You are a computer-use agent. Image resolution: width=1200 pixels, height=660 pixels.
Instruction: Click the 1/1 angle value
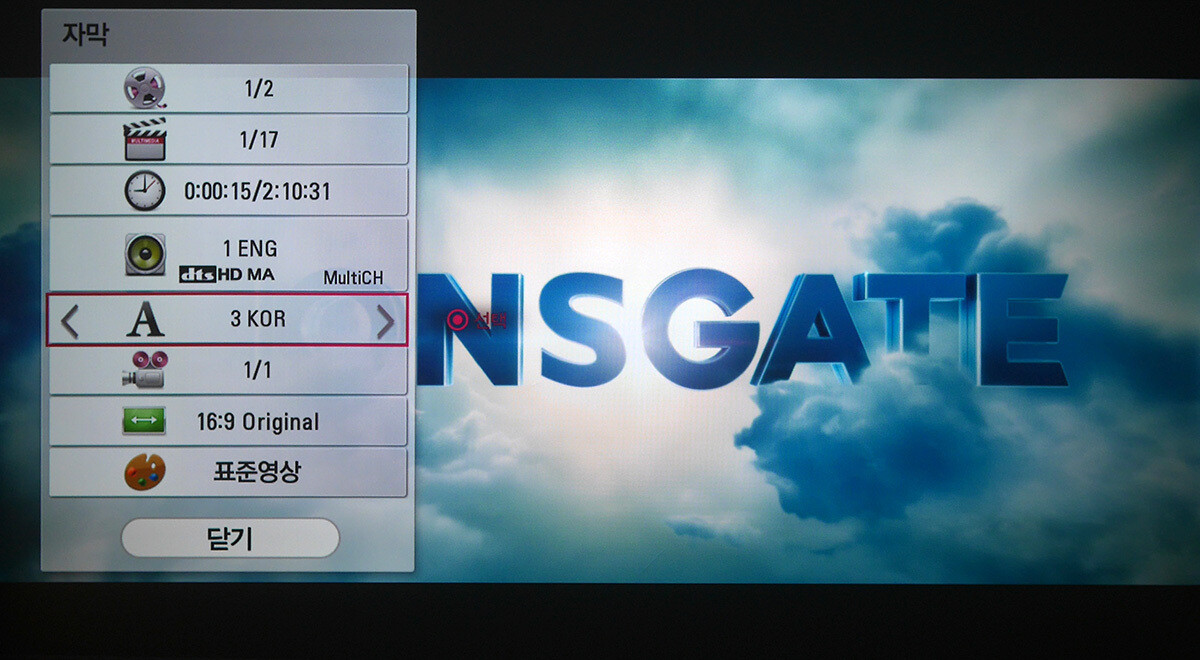[258, 370]
